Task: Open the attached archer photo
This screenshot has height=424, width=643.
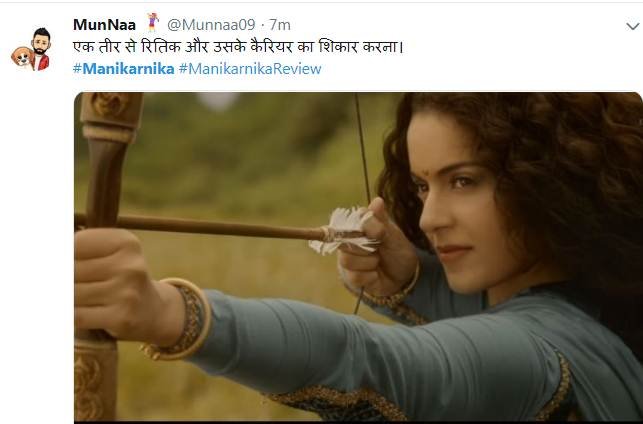Action: point(358,257)
